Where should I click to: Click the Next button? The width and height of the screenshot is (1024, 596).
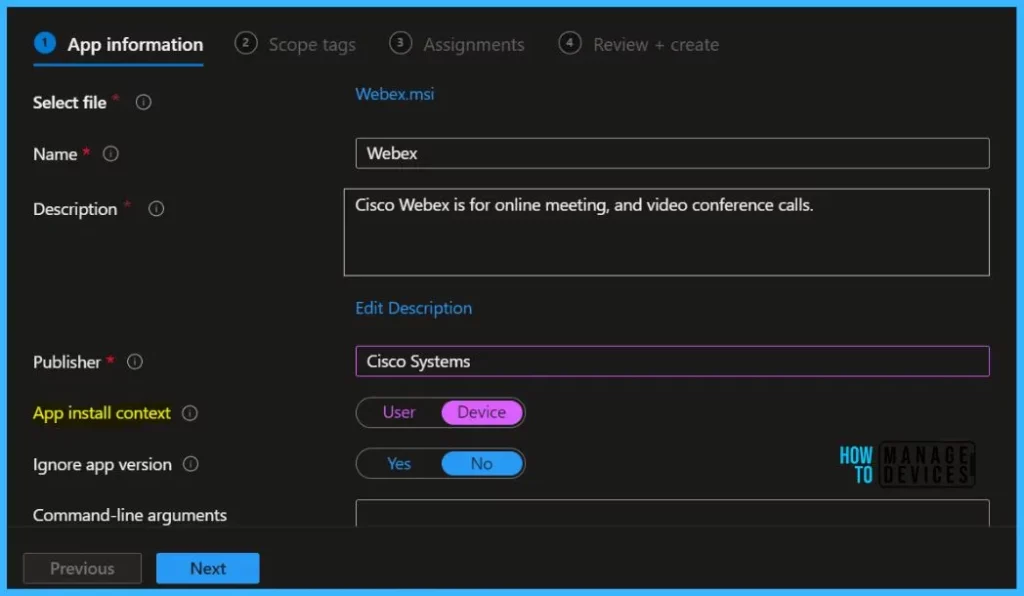pyautogui.click(x=208, y=569)
